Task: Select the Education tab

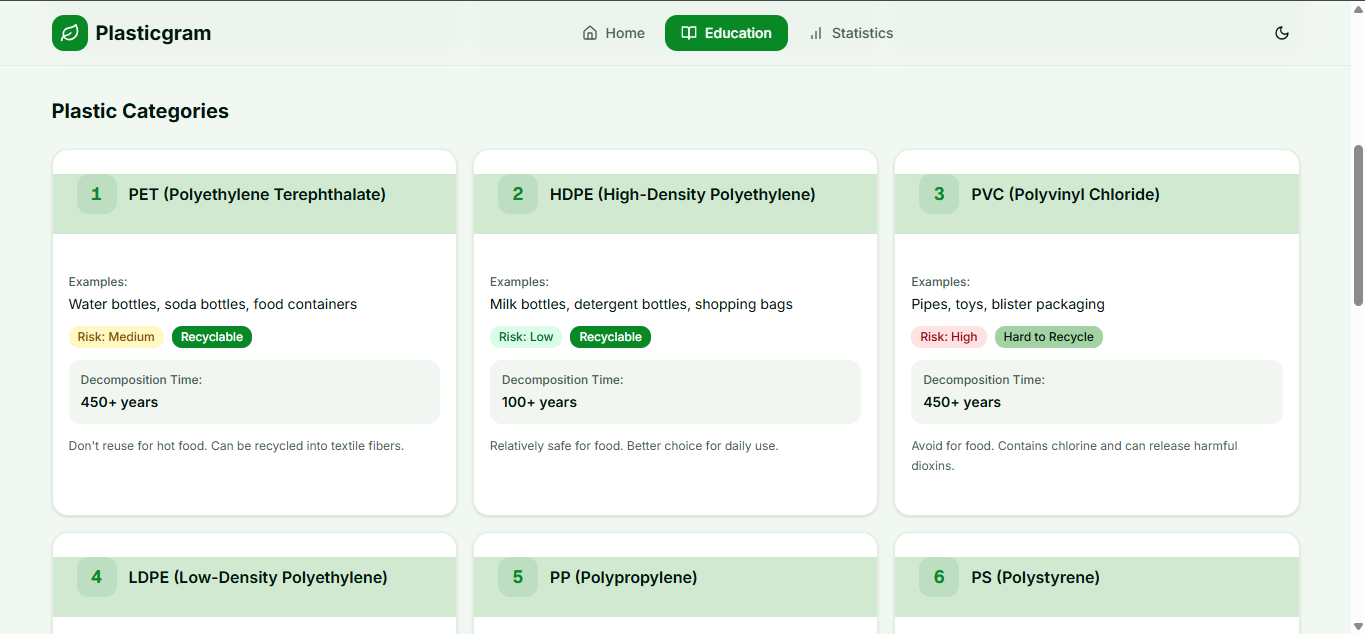Action: pos(726,33)
